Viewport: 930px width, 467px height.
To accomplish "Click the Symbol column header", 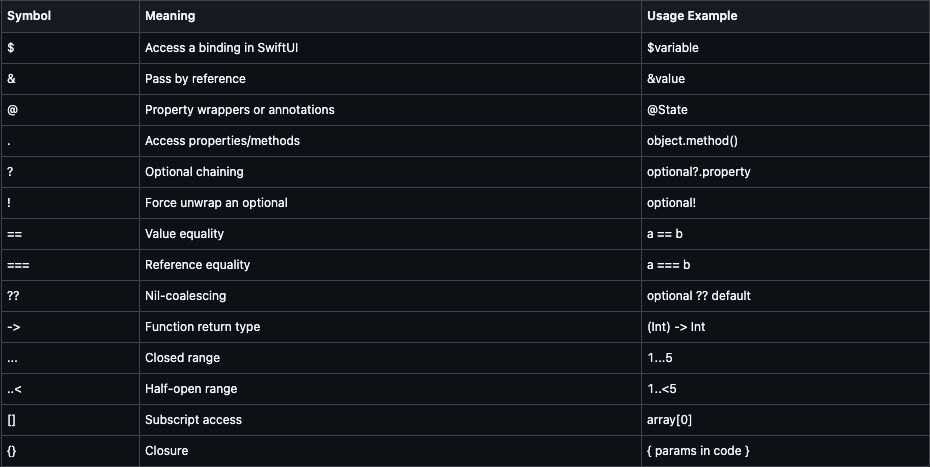I will (x=29, y=17).
